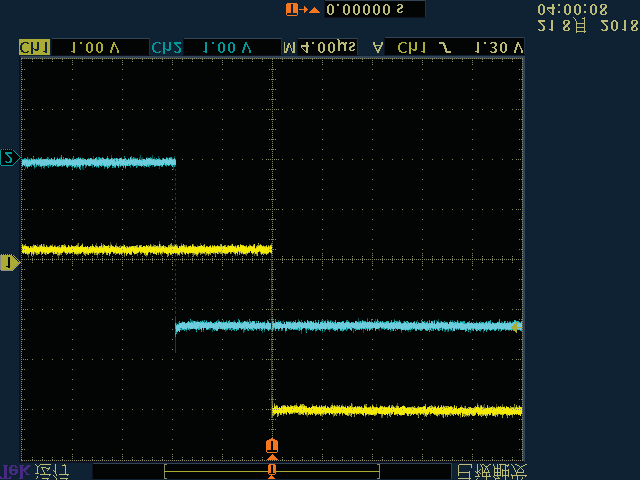Select the cyan CH2 label

[163, 47]
